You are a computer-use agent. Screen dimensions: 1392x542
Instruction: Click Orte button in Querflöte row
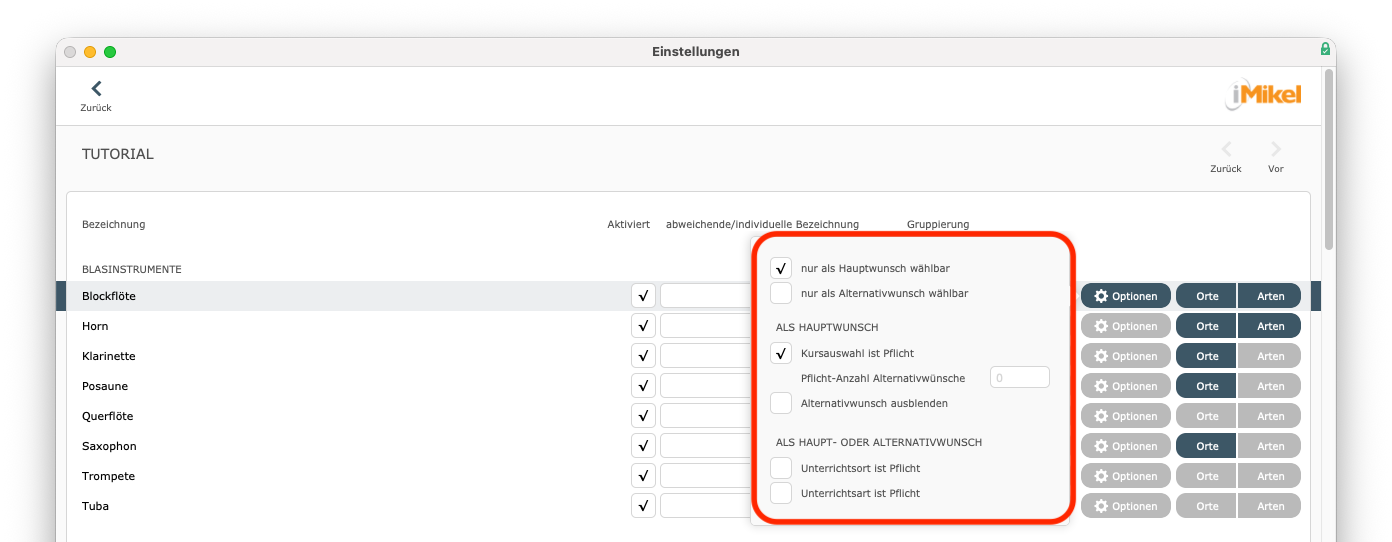point(1207,416)
